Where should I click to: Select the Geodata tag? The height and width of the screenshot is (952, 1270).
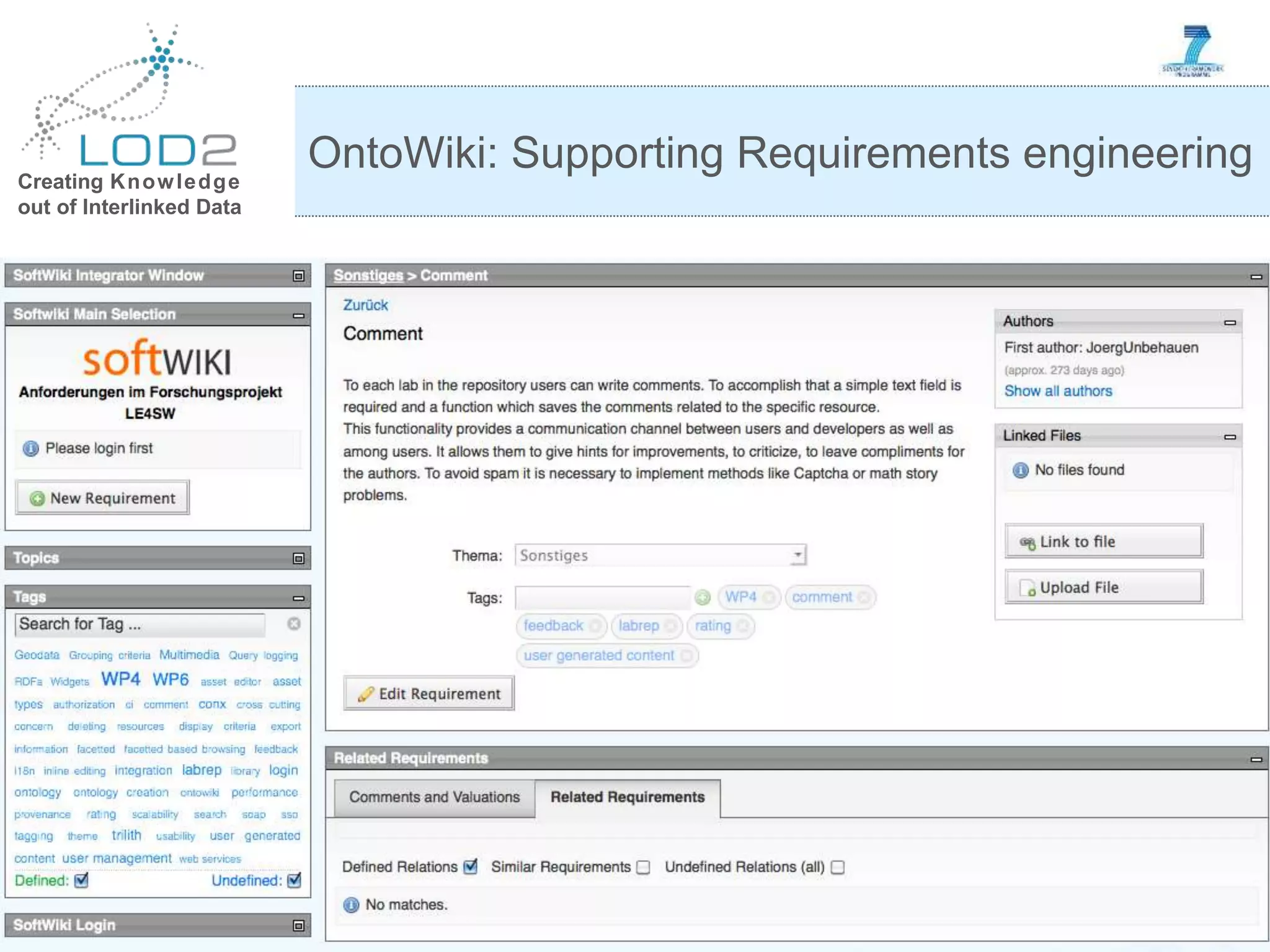coord(37,655)
